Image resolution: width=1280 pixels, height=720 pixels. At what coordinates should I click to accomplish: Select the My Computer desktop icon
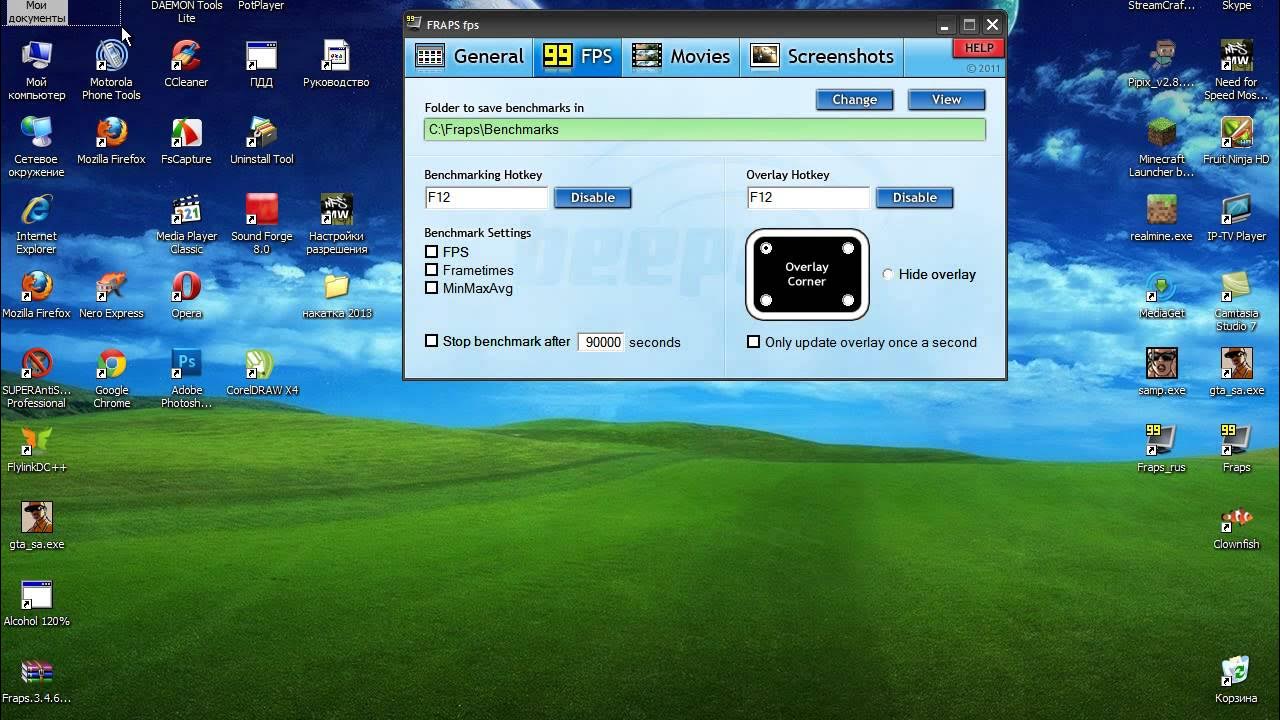[x=36, y=70]
